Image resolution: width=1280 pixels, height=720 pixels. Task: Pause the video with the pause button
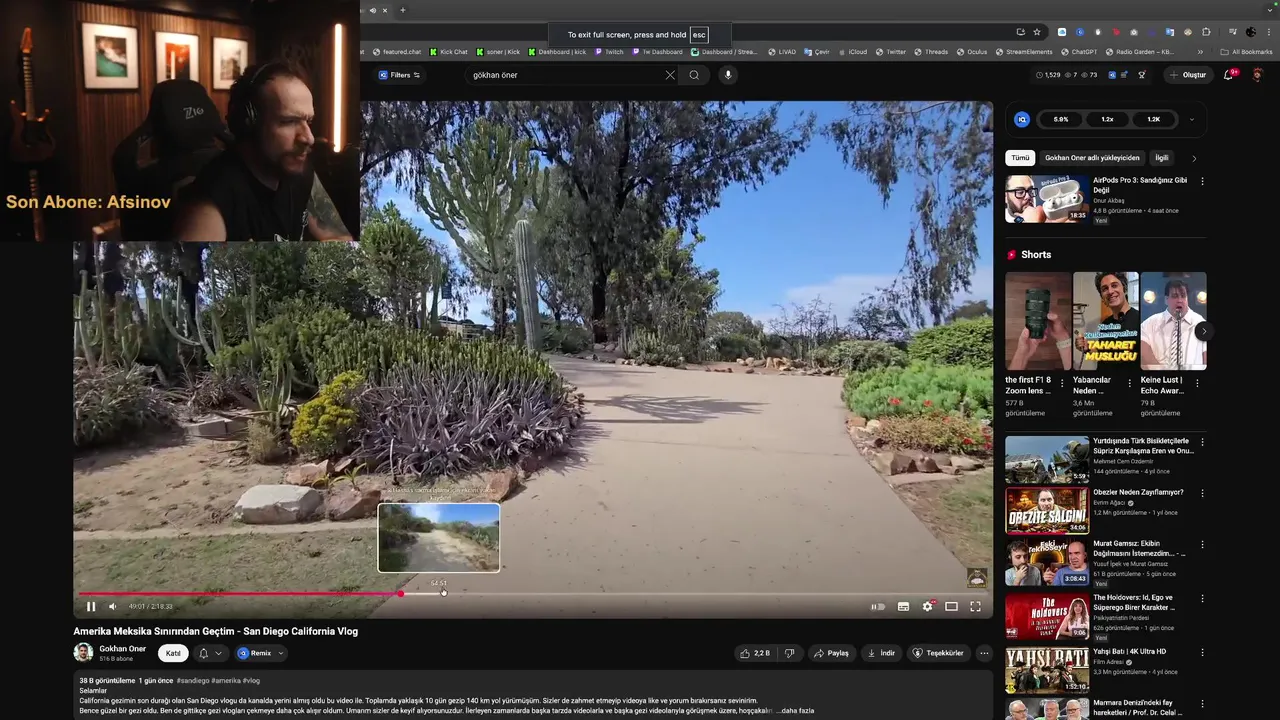pos(91,606)
